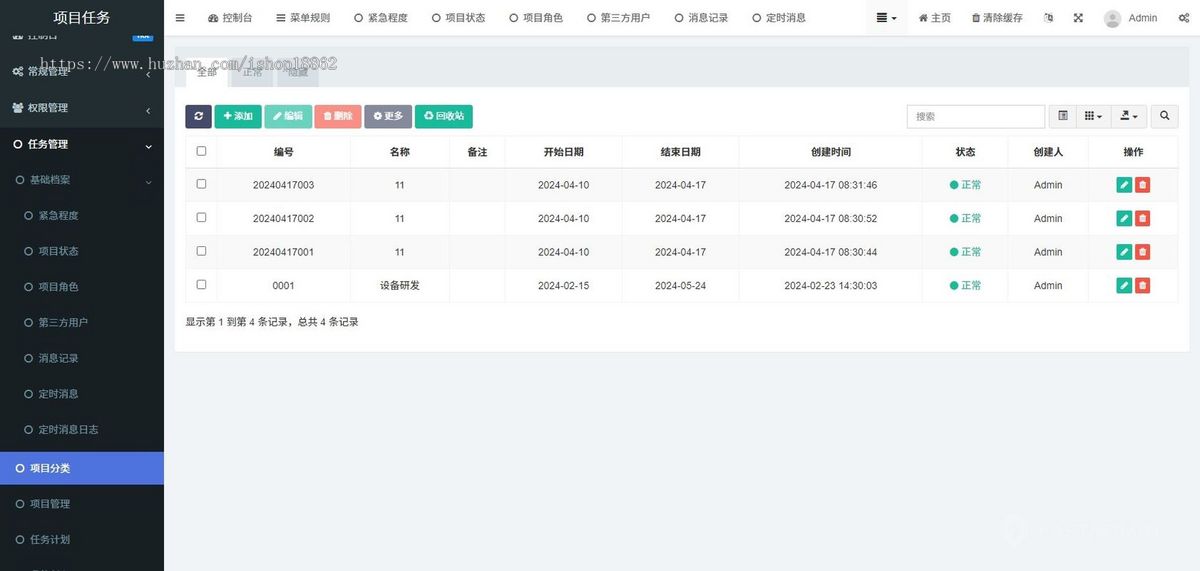Image resolution: width=1200 pixels, height=571 pixels.
Task: Open 紧急程度 in sidebar
Action: [82, 215]
